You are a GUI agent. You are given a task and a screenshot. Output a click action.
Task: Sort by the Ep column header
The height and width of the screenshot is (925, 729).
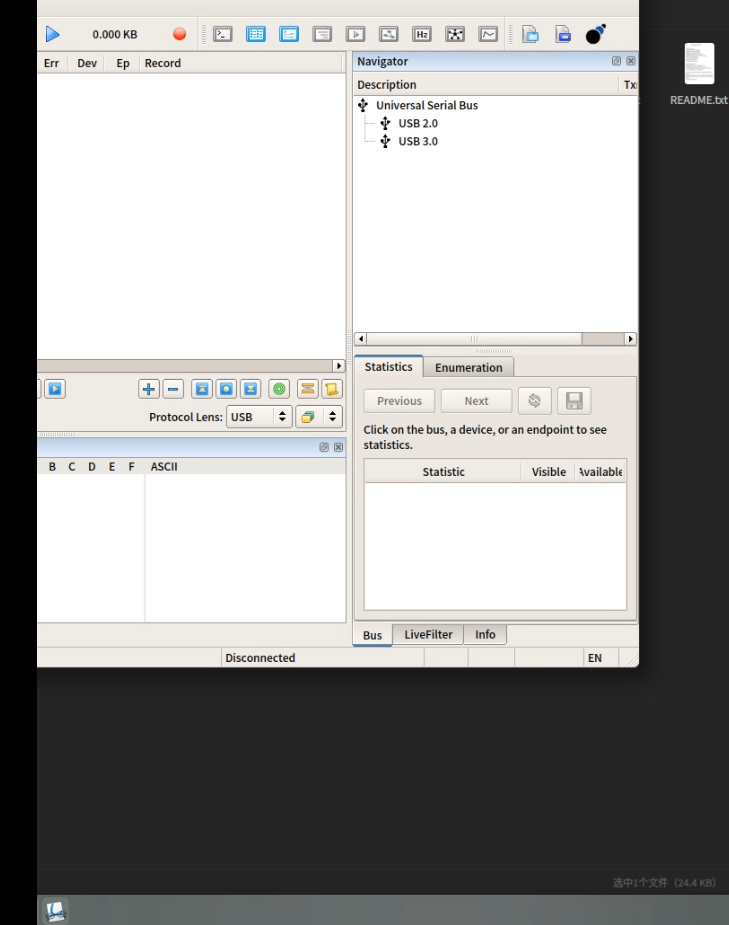point(123,63)
